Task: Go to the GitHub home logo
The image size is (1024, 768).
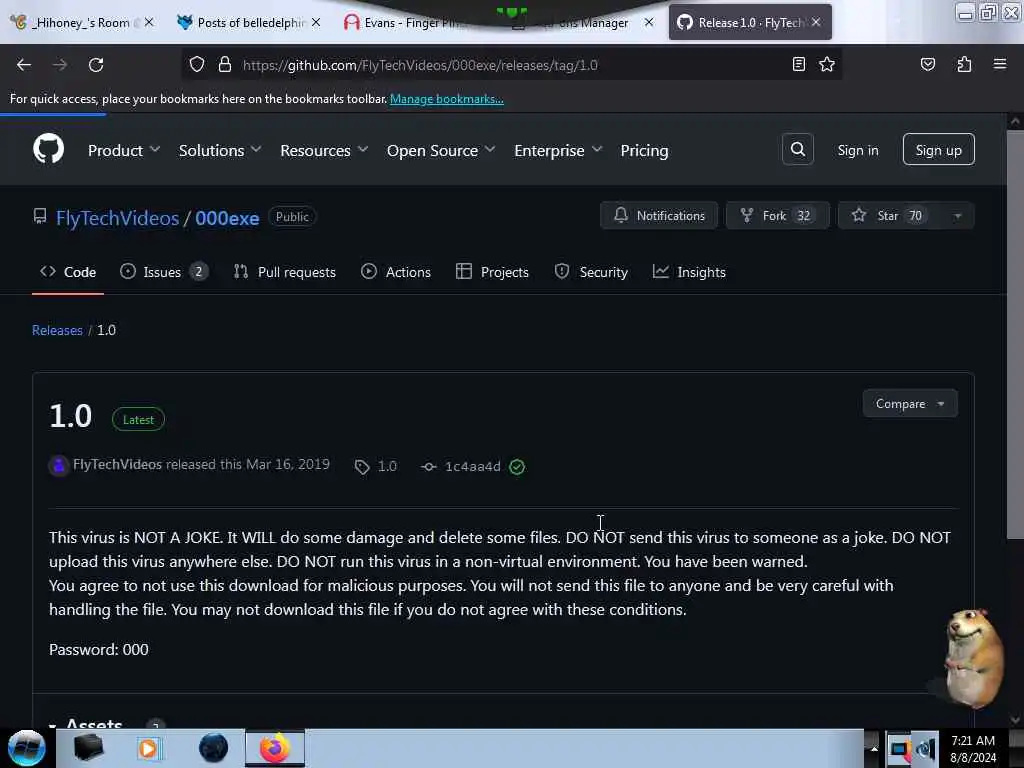Action: pyautogui.click(x=48, y=150)
